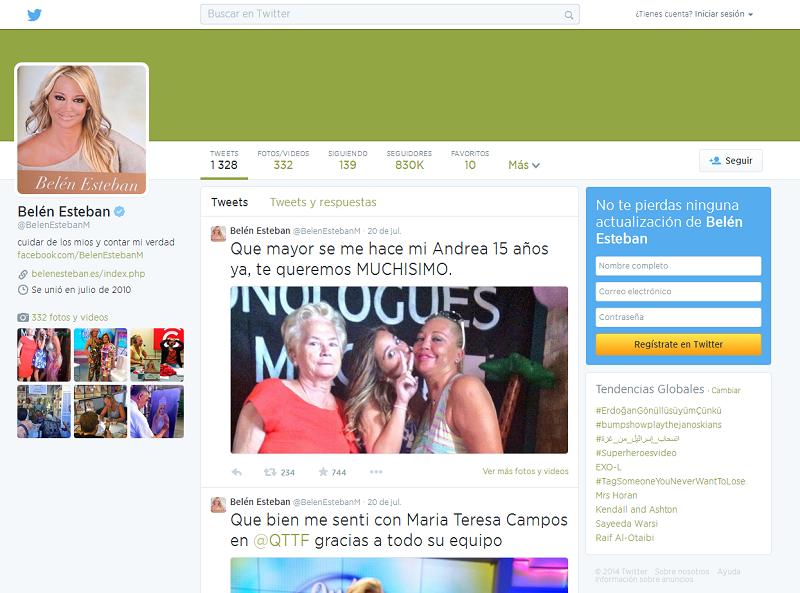
Task: Click Cambiar next to Tendencias Globales
Action: click(725, 390)
